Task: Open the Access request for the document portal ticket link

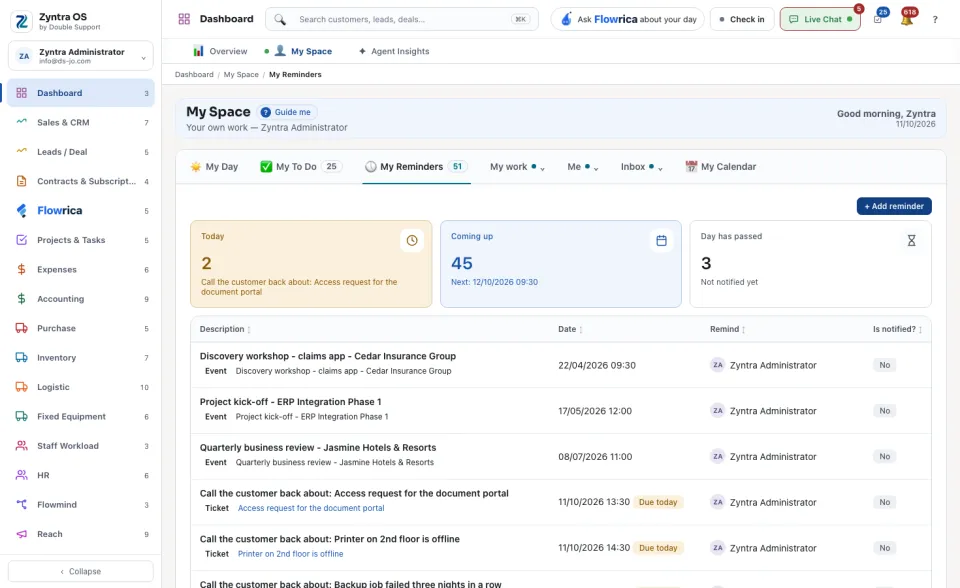Action: click(x=311, y=508)
